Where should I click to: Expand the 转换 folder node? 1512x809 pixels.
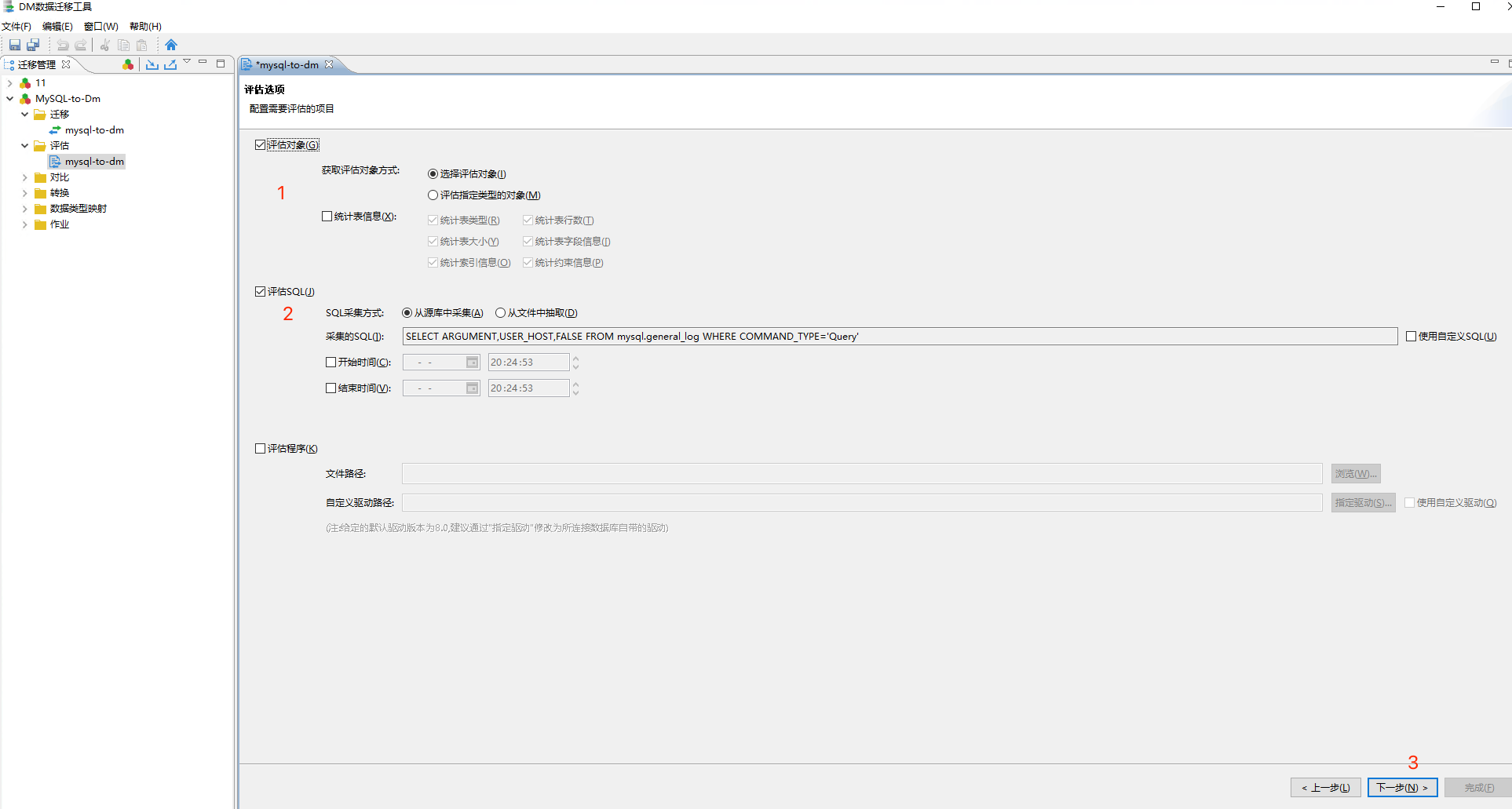tap(24, 192)
